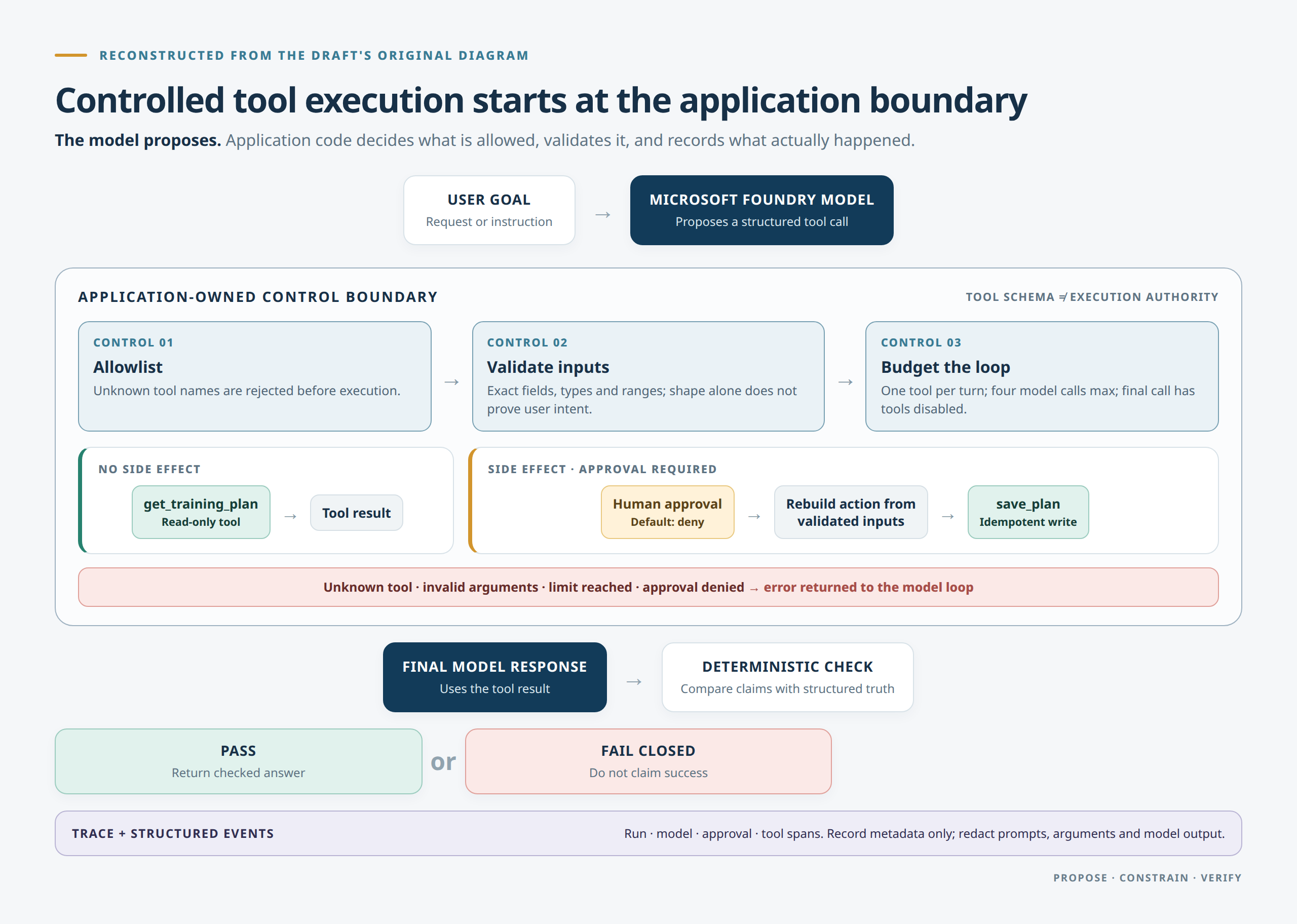Open the Control 03 Budget the loop card

point(1042,376)
